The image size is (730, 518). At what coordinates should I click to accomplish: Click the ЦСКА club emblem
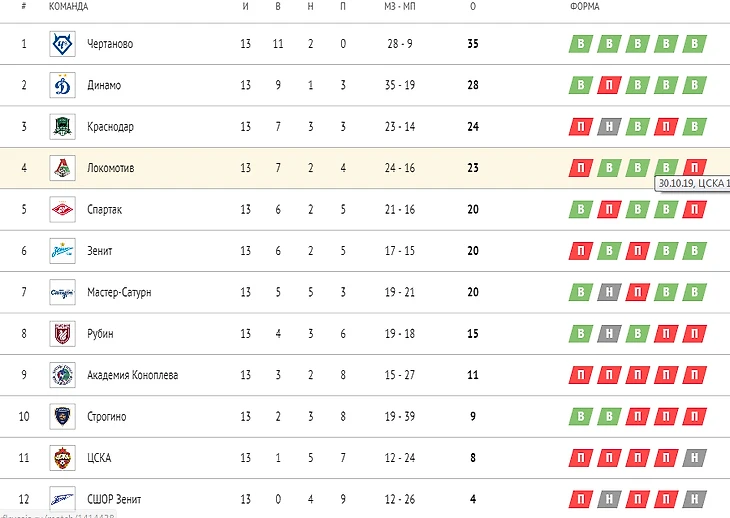[62, 458]
